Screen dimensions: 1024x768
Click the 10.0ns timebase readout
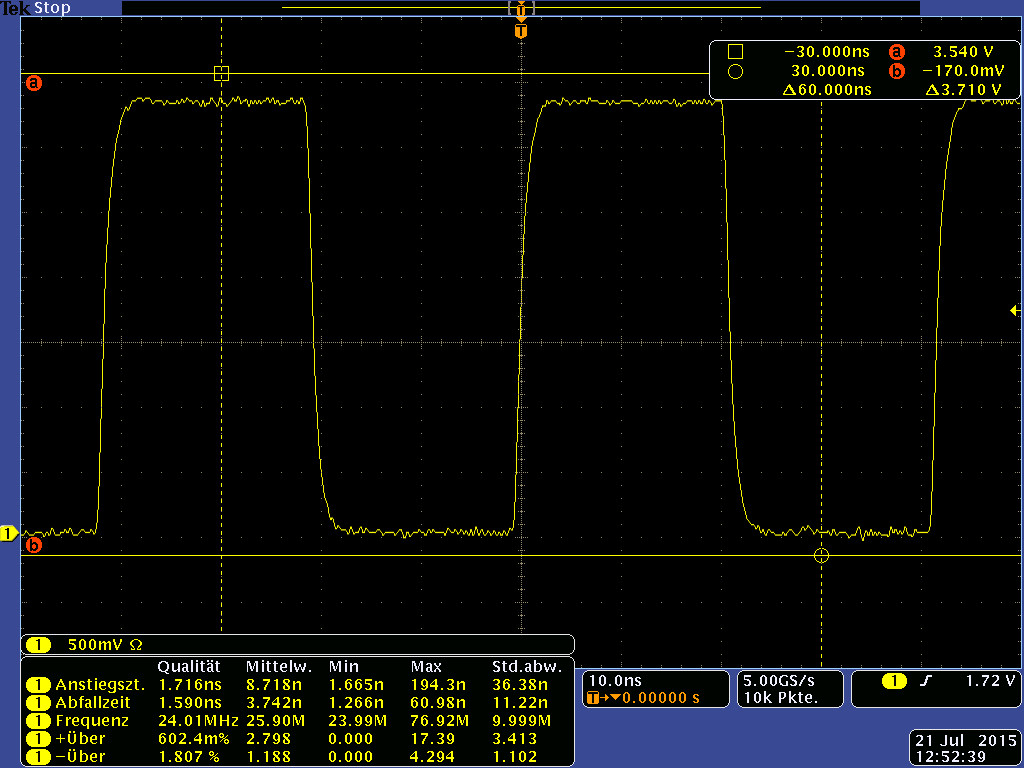coord(615,680)
